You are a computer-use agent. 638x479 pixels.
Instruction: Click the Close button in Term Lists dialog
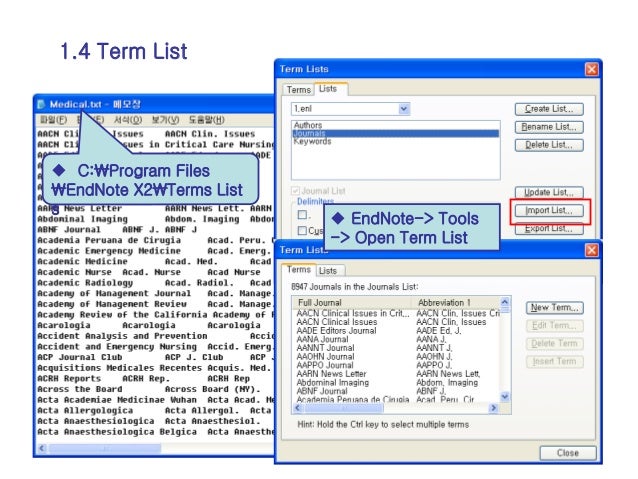pos(568,453)
